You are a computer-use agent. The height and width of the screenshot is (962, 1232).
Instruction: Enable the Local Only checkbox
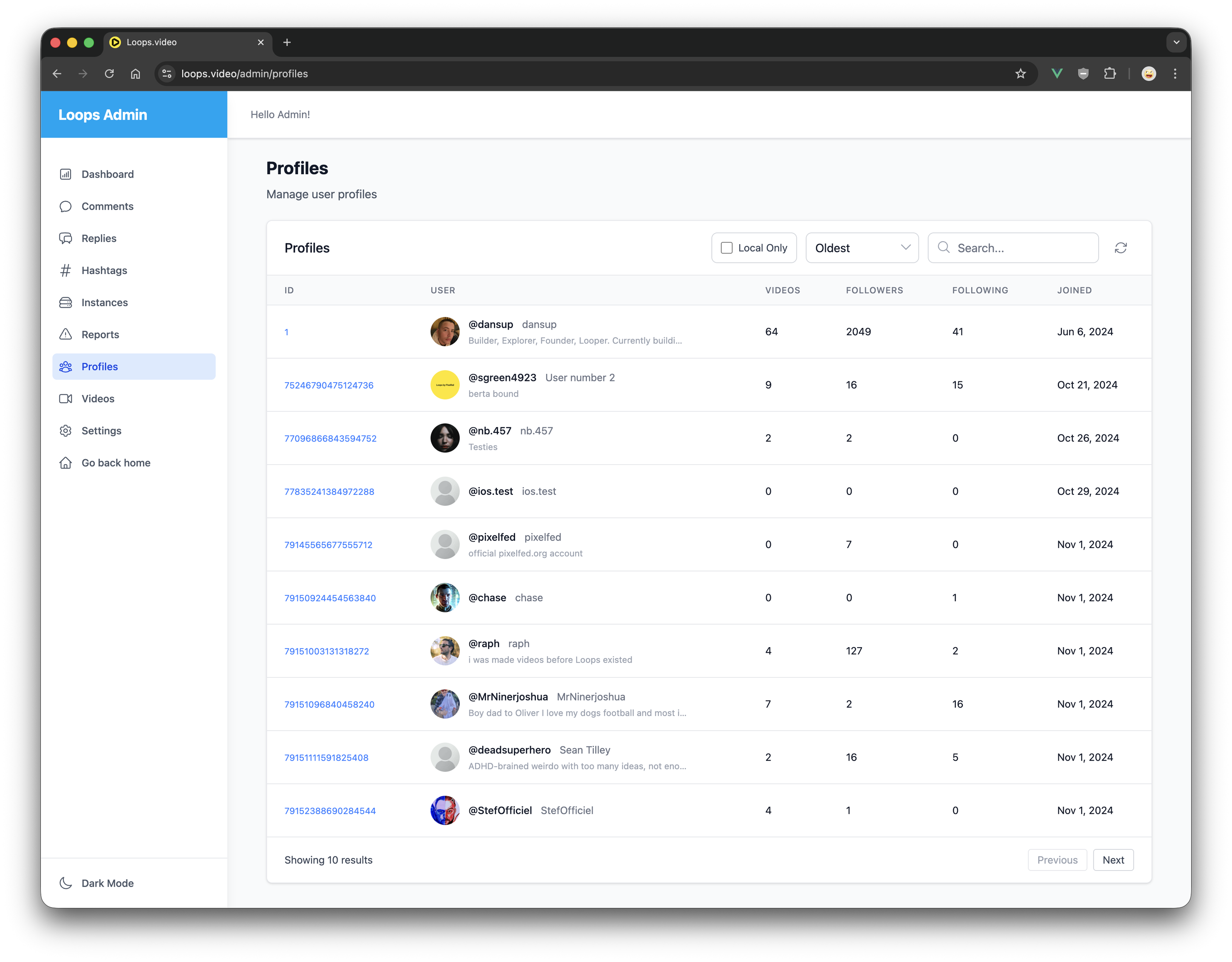(x=727, y=248)
